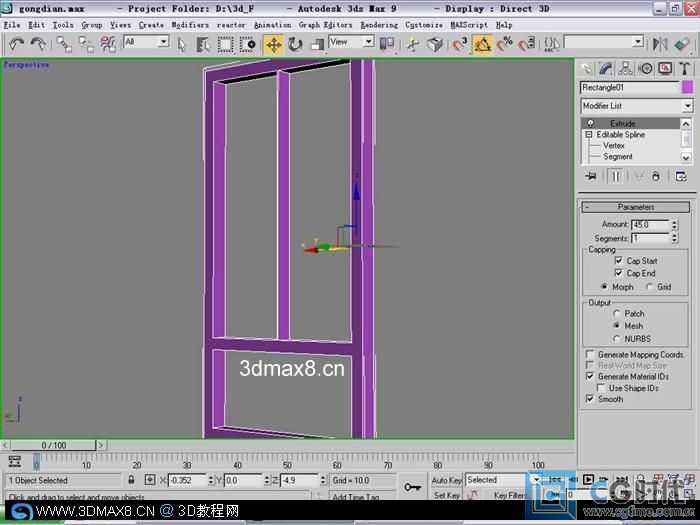
Task: Toggle Extrude modifier lightbulb visibility
Action: point(590,123)
